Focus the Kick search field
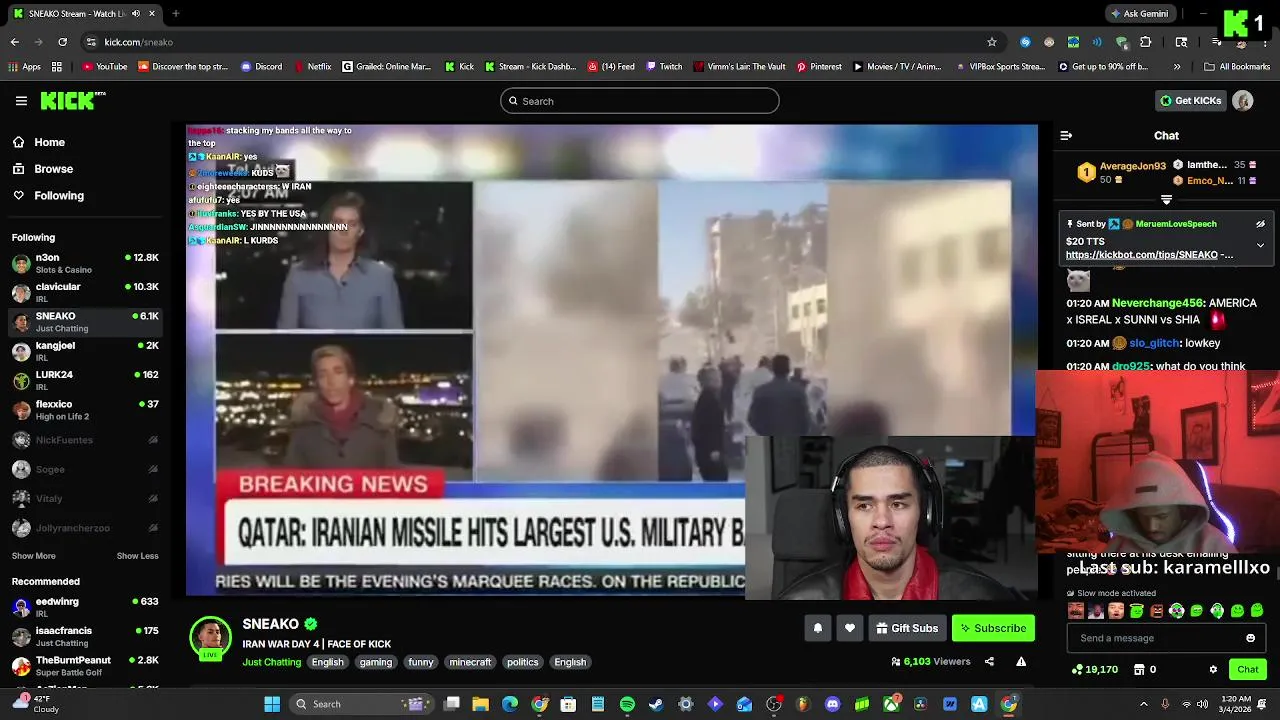1280x720 pixels. (640, 101)
